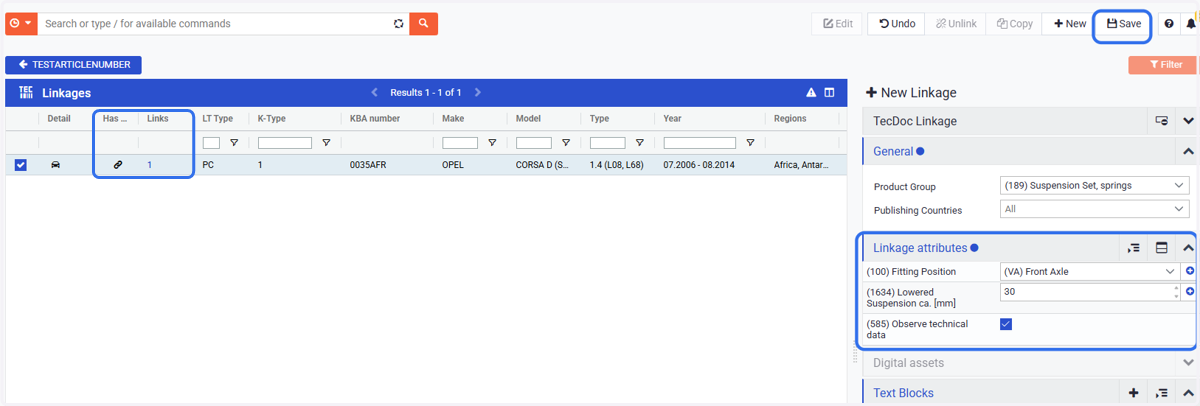Expand the Digital assets section
The width and height of the screenshot is (1200, 406).
point(1188,362)
